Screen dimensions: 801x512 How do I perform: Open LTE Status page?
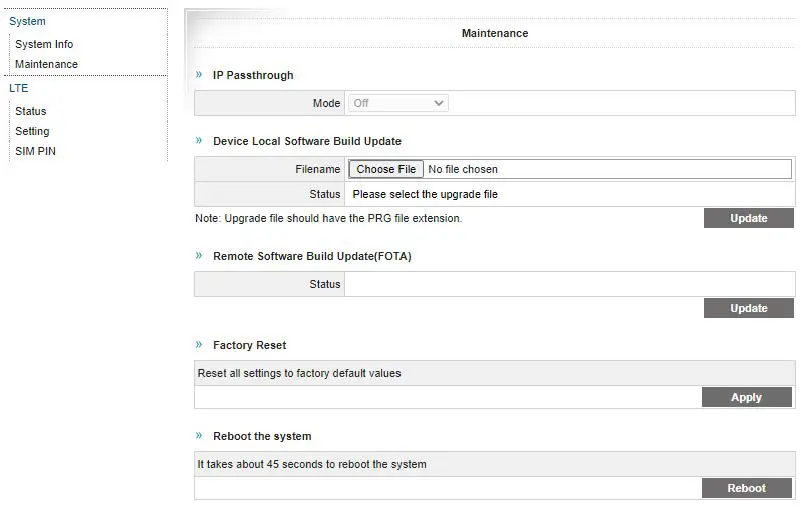pos(30,111)
